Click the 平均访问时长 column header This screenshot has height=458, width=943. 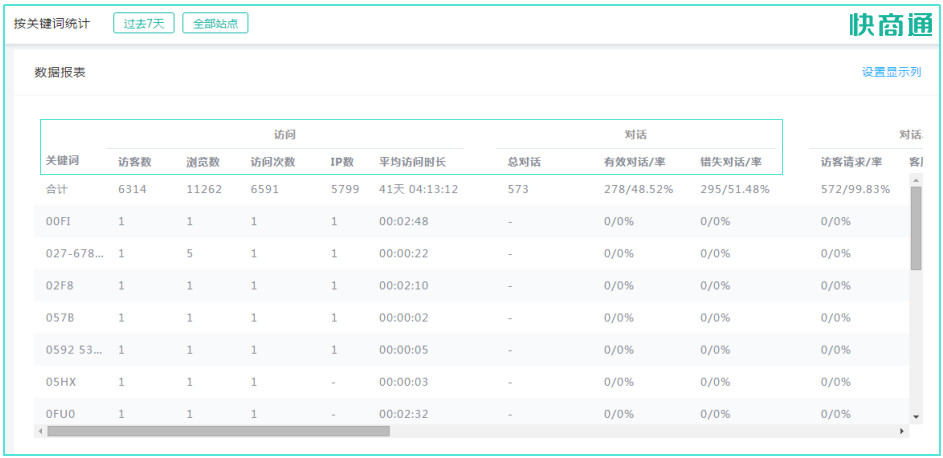click(x=412, y=161)
